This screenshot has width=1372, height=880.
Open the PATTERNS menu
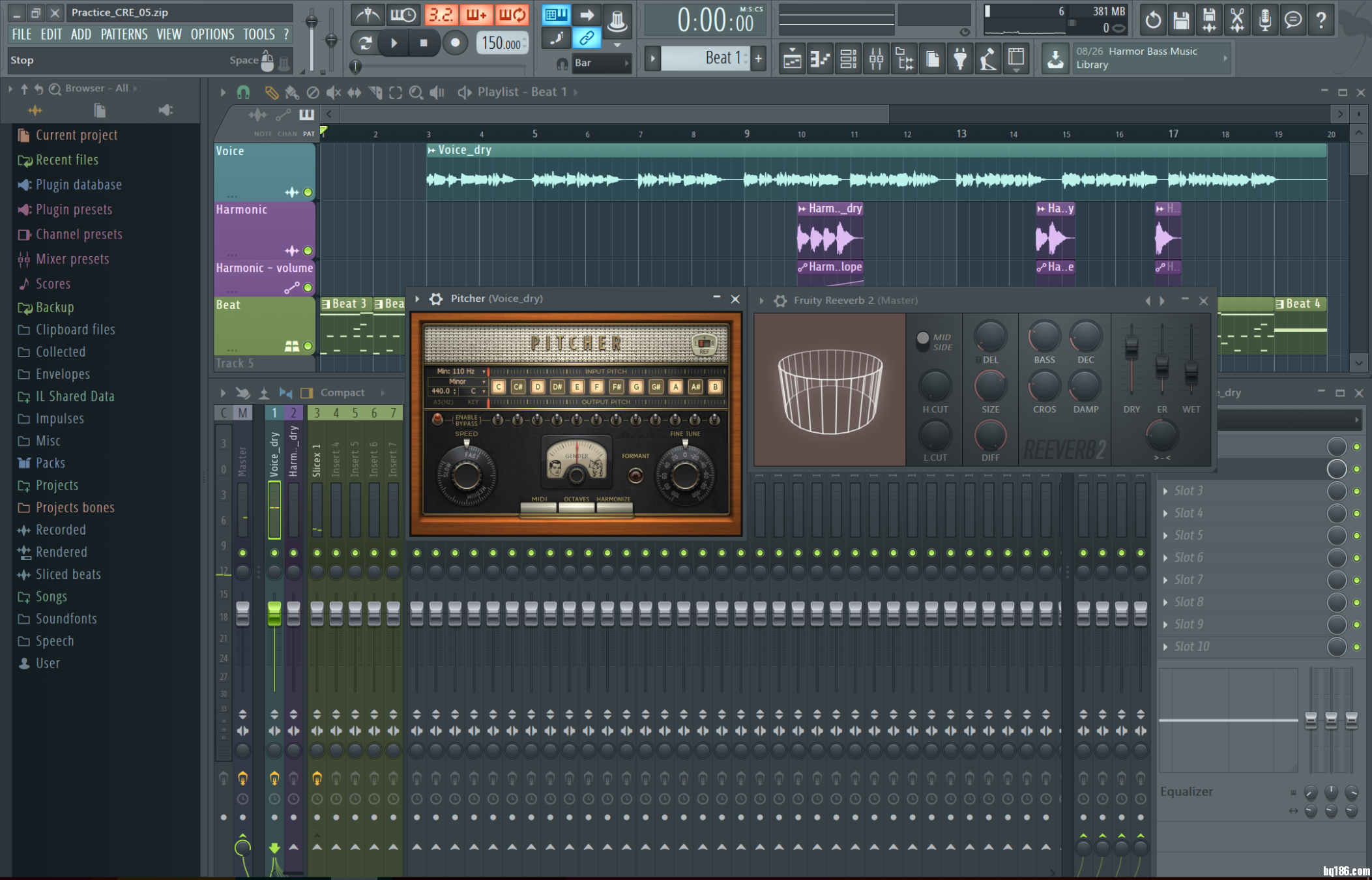123,35
